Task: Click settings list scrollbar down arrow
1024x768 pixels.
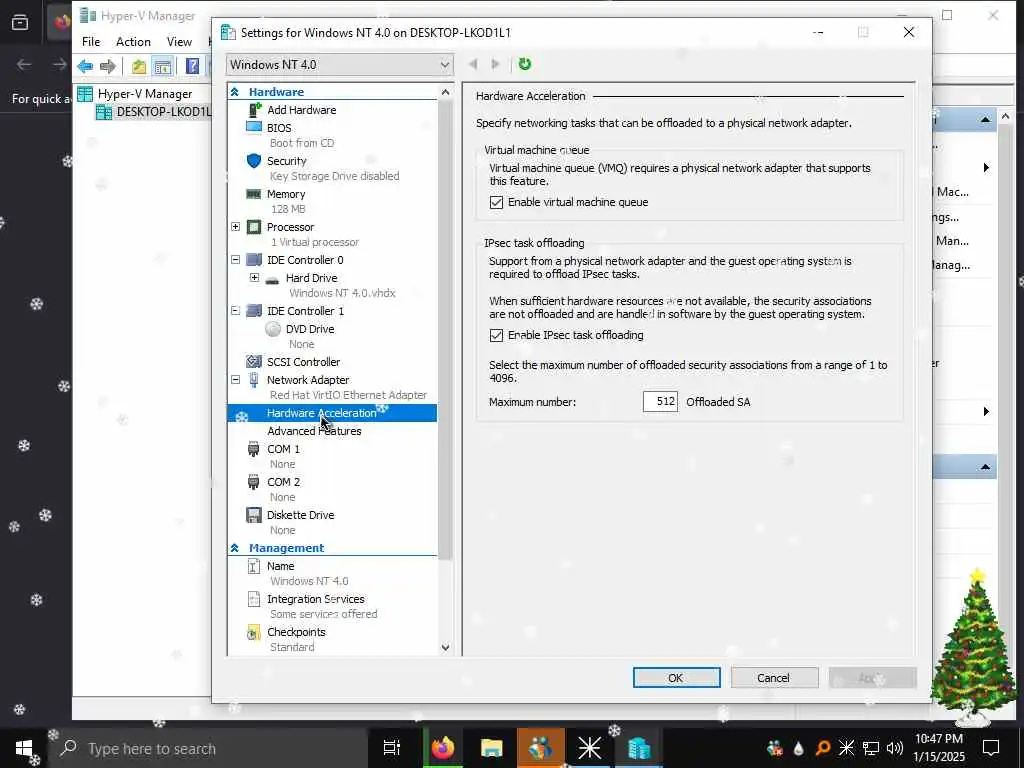Action: (x=445, y=648)
